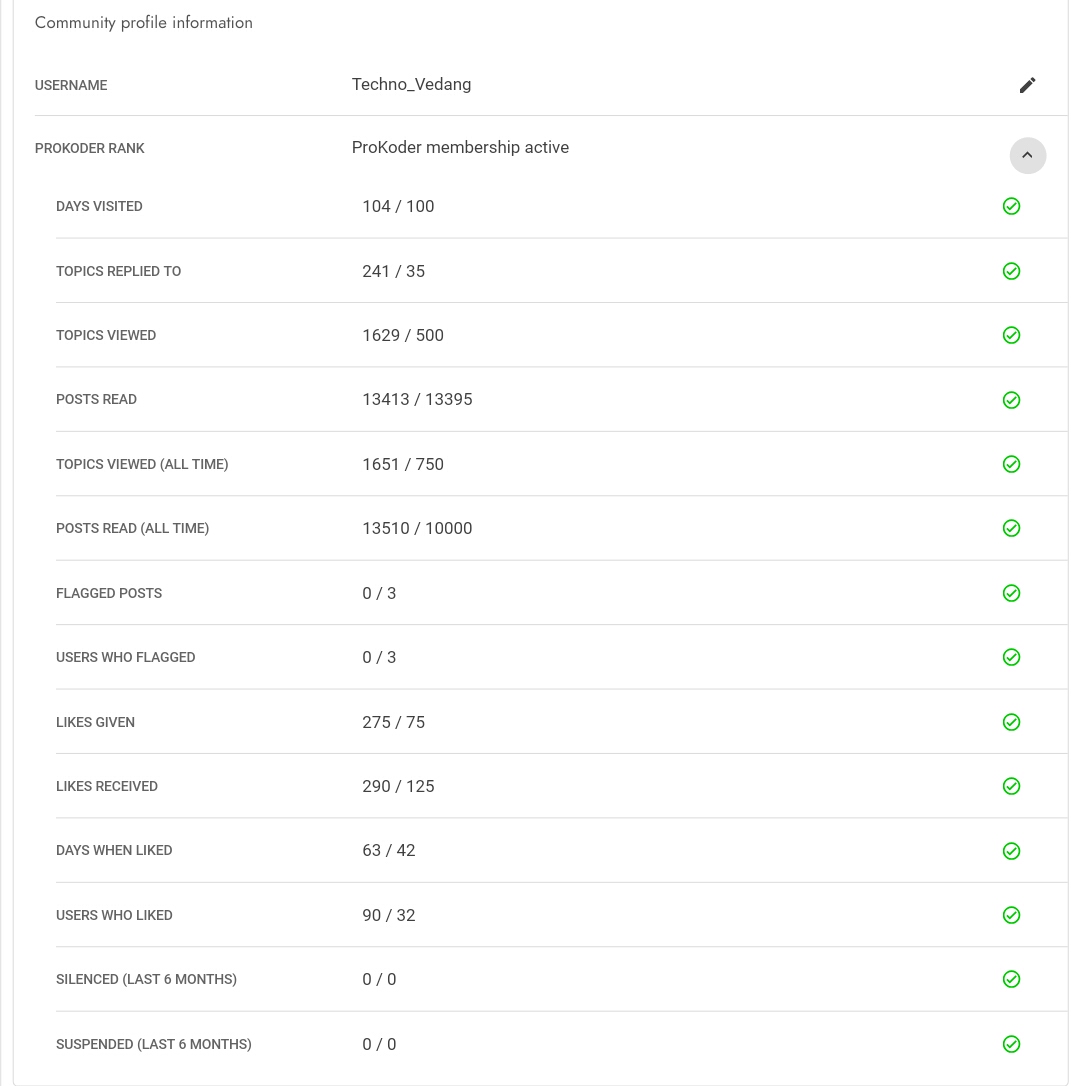The height and width of the screenshot is (1086, 1080).
Task: Select the value 290 / 125
Action: pyautogui.click(x=398, y=786)
